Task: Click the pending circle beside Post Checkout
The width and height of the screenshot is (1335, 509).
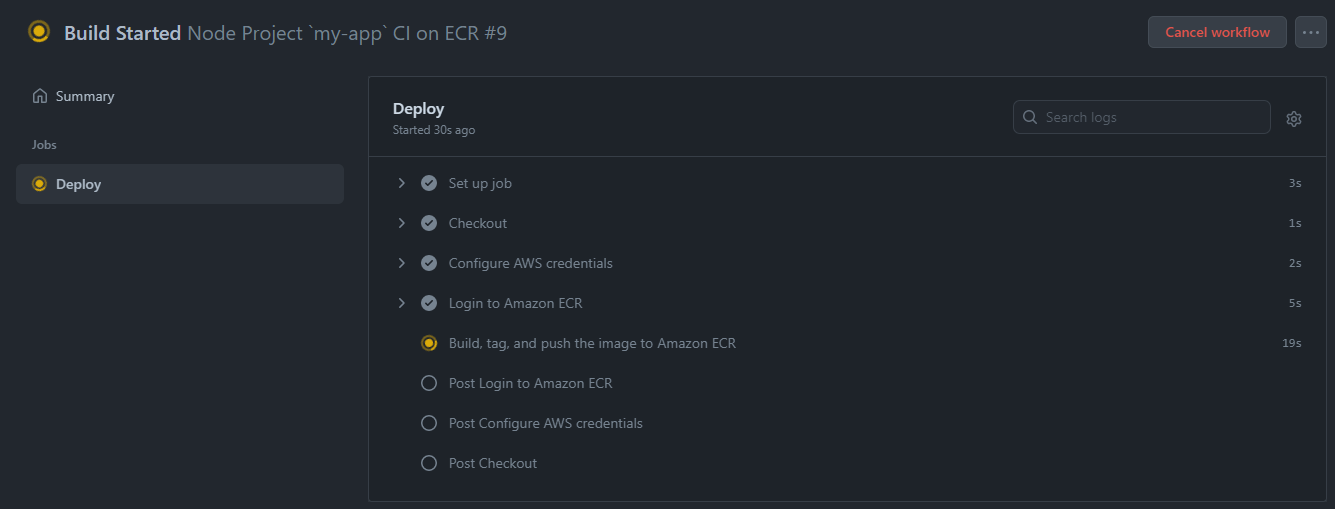Action: click(x=429, y=463)
